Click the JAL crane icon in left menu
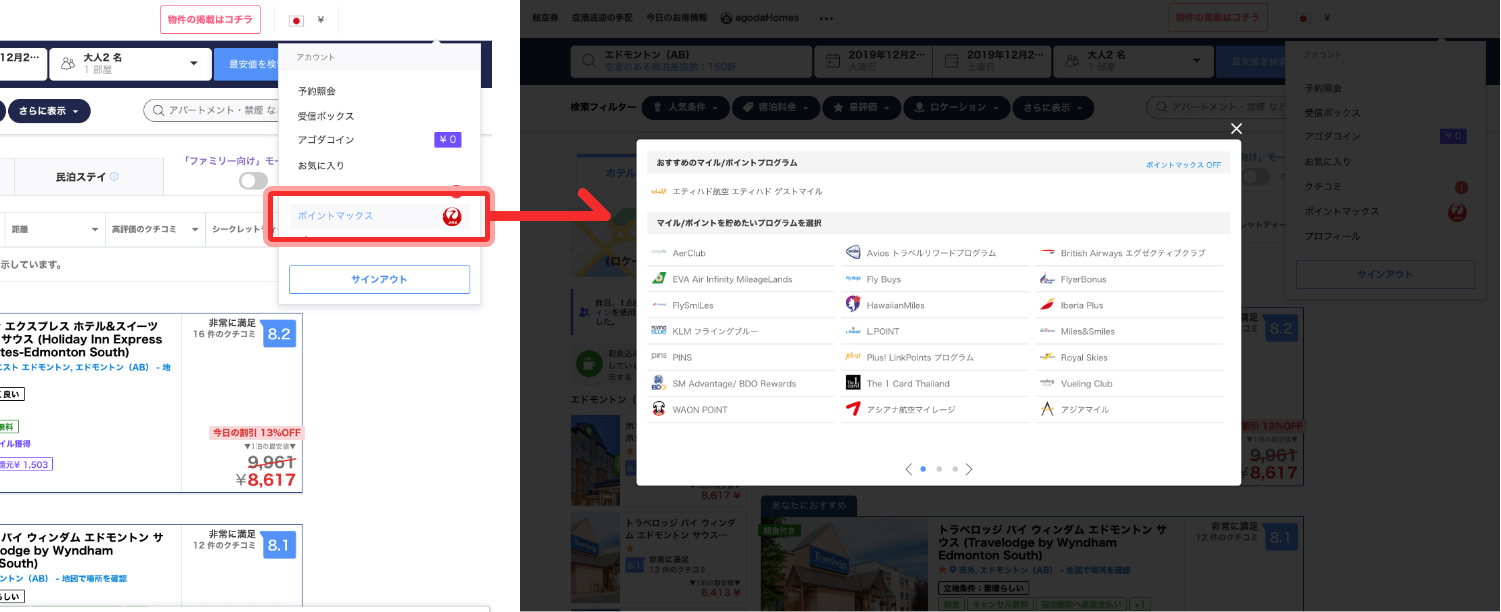This screenshot has height=612, width=1501. (x=452, y=216)
